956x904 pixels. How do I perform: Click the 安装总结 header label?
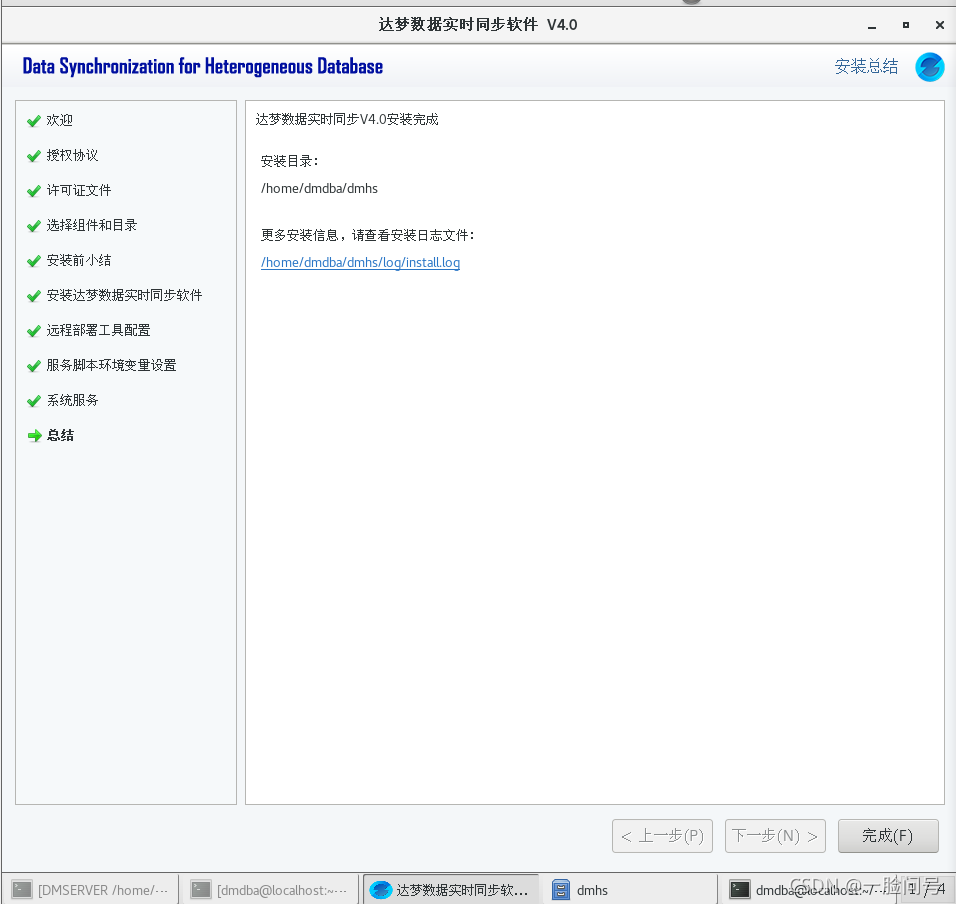[x=866, y=66]
